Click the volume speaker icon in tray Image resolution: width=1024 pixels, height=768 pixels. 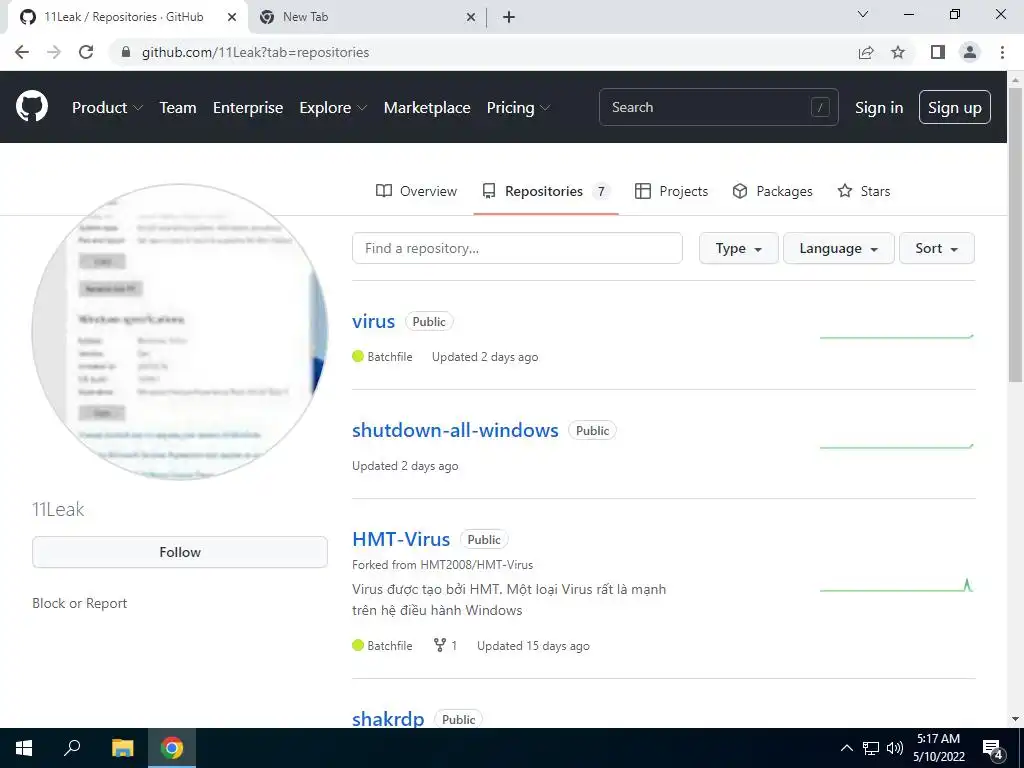pos(895,748)
